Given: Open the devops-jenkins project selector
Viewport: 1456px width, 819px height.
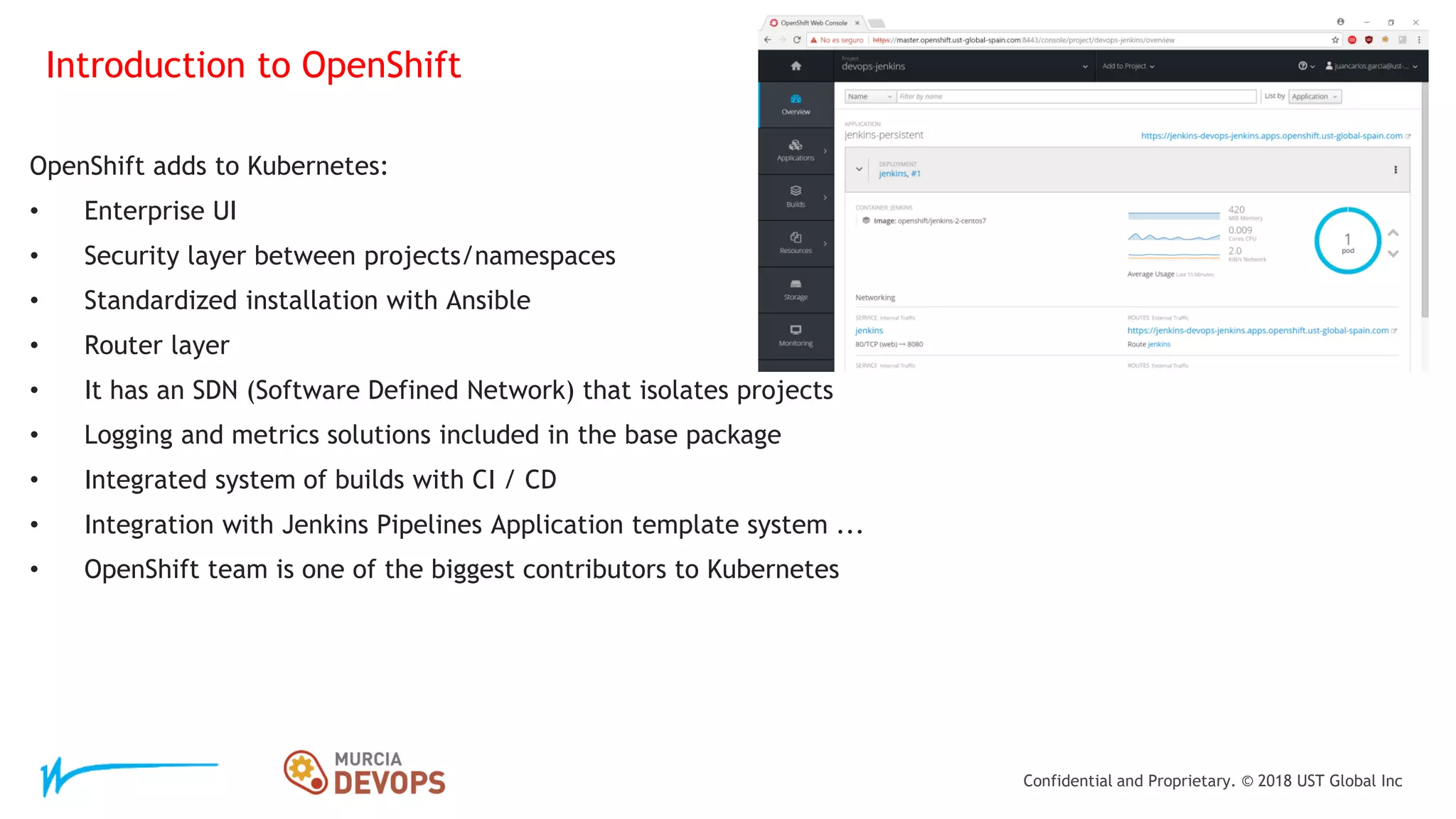Looking at the screenshot, I should 964,66.
